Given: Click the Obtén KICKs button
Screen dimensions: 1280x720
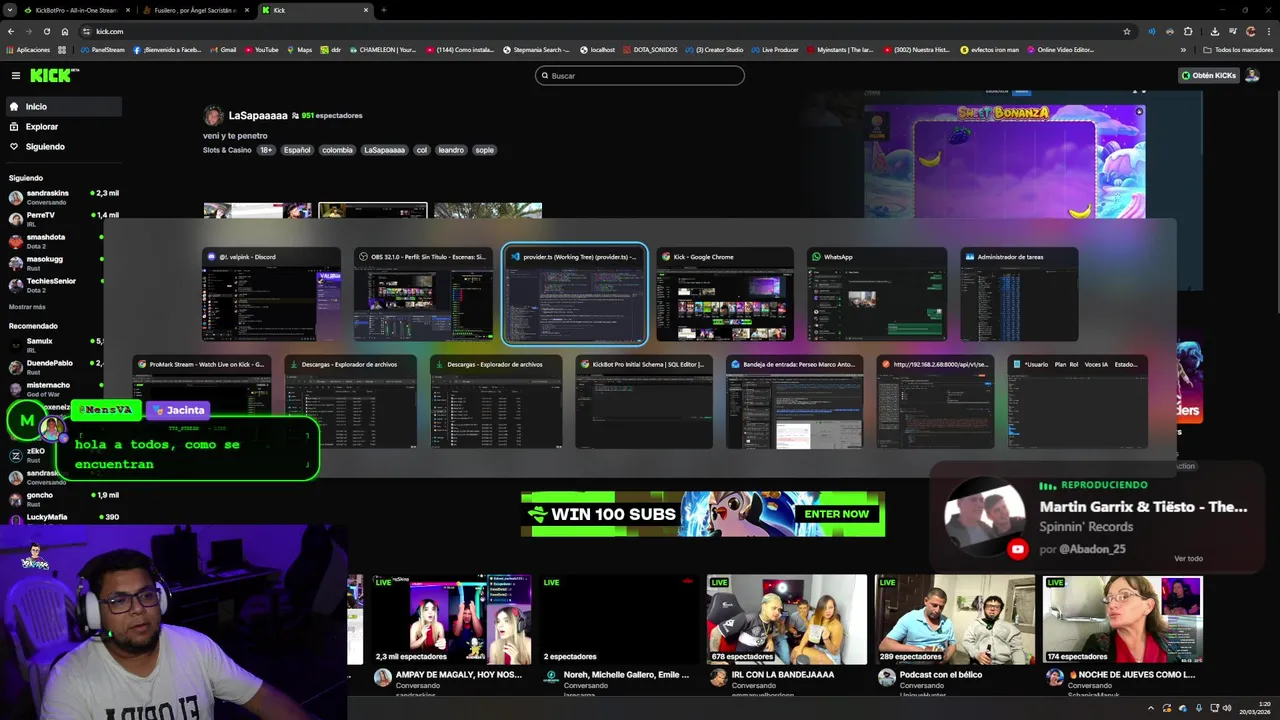Looking at the screenshot, I should [1208, 75].
